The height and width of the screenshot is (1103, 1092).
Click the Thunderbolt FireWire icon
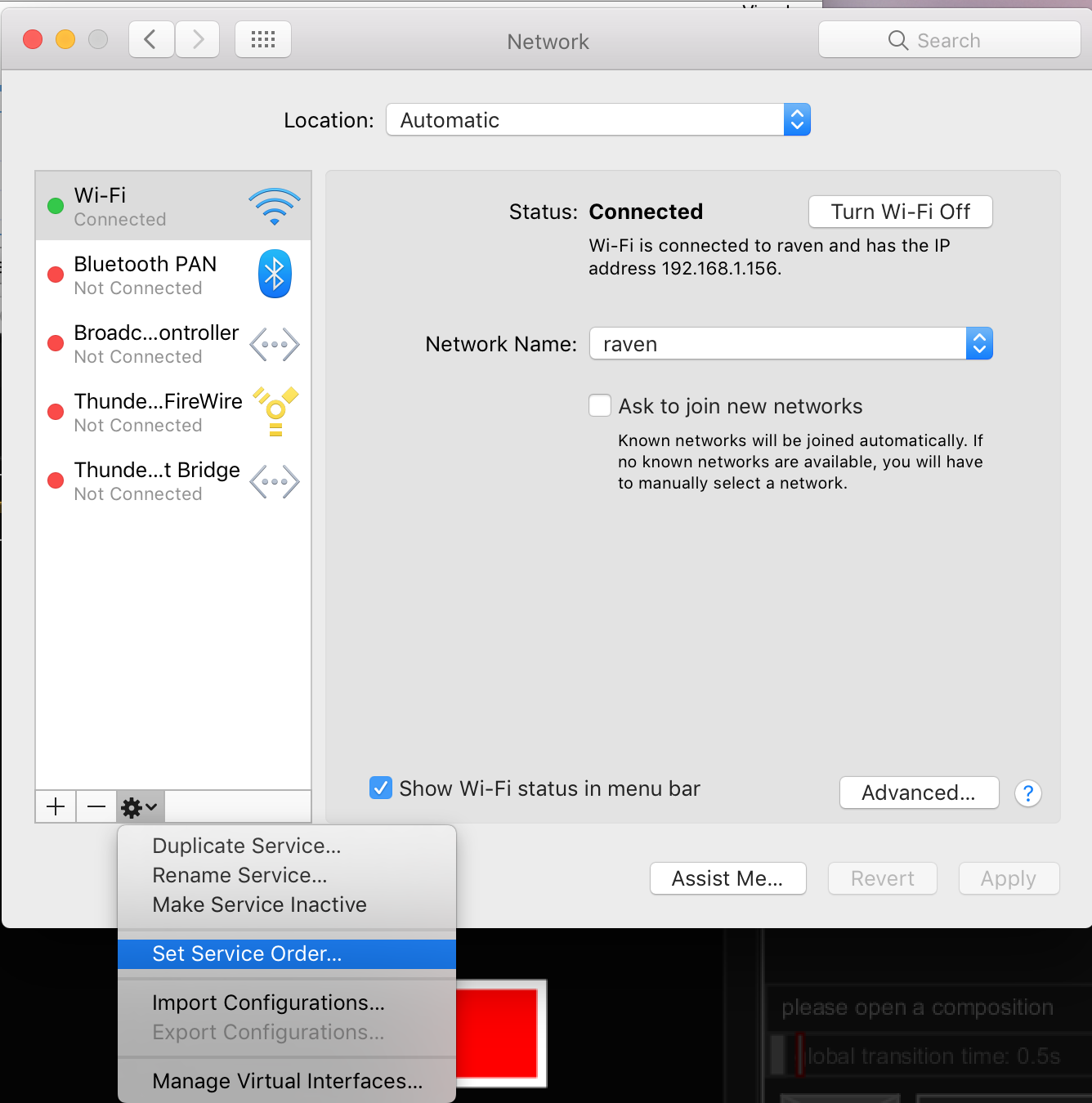tap(275, 411)
